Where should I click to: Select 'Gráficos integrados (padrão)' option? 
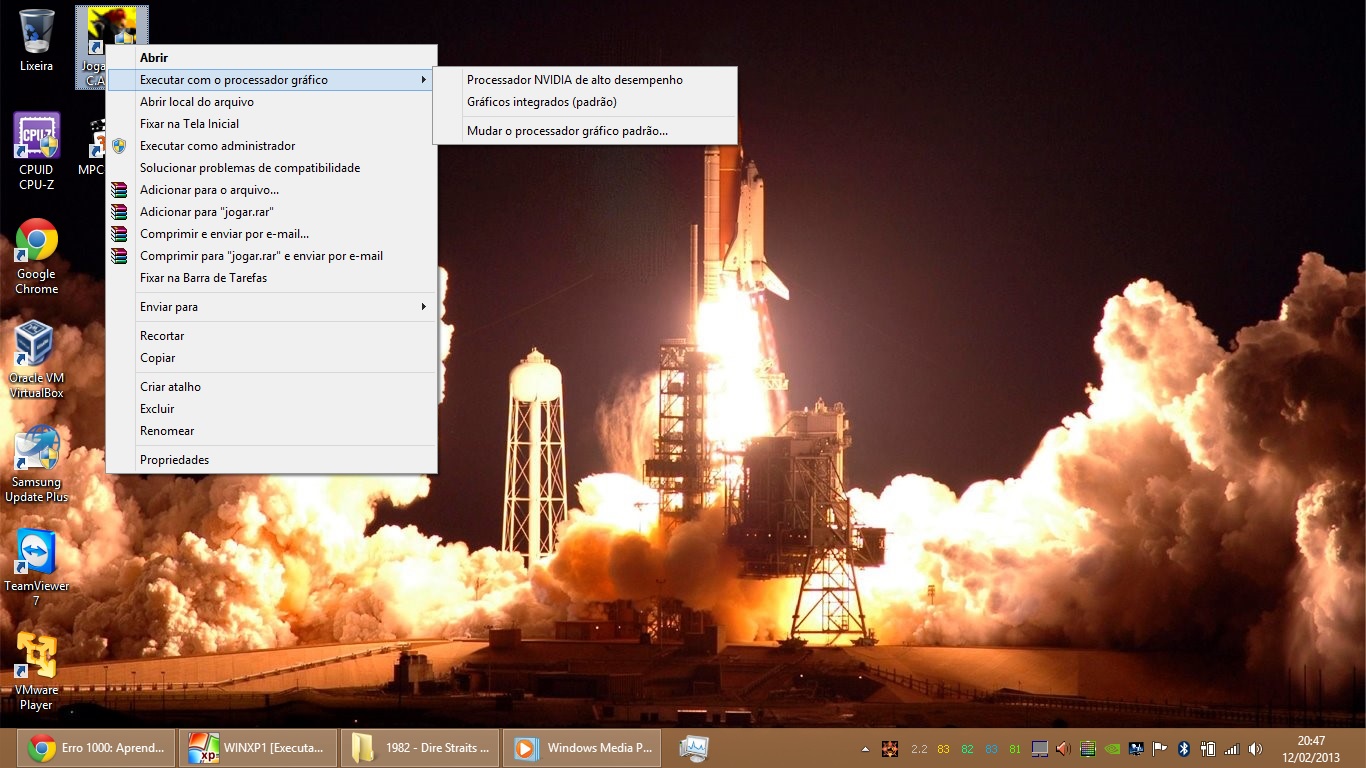(x=541, y=102)
